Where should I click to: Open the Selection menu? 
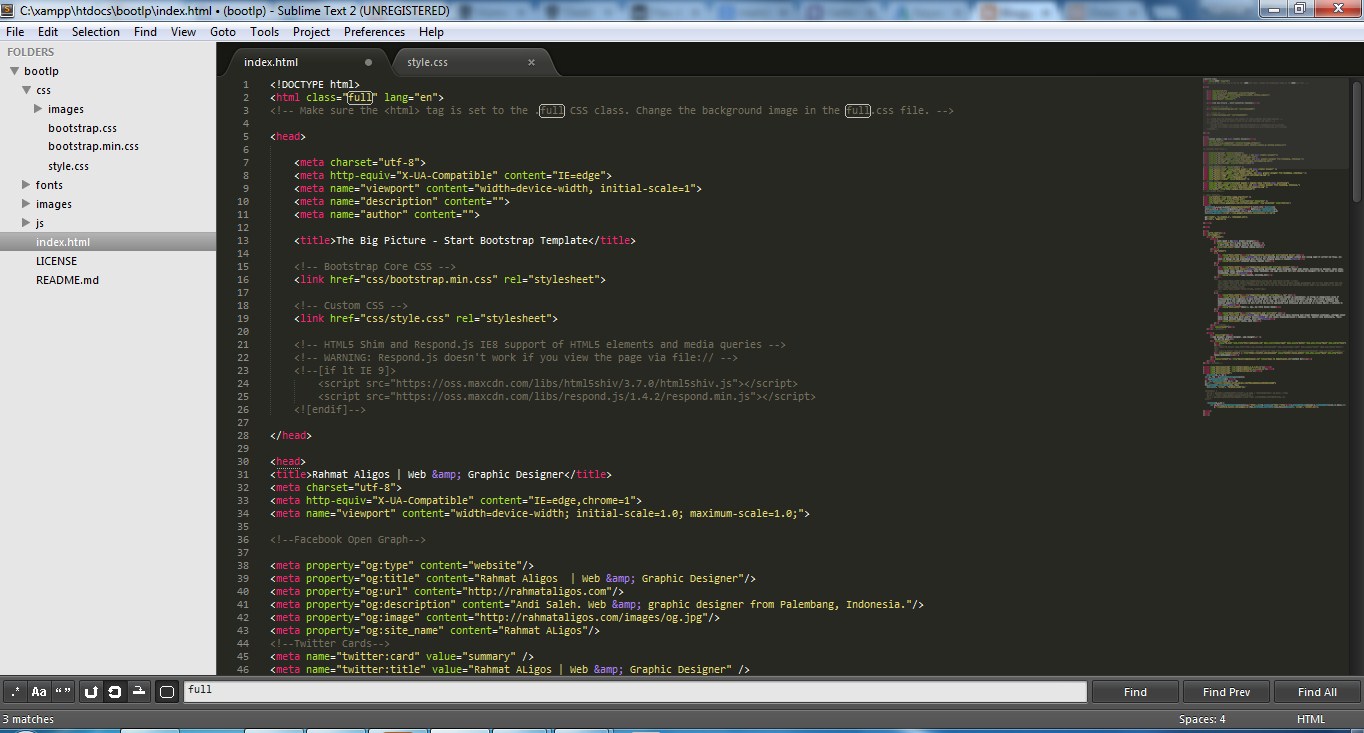96,32
